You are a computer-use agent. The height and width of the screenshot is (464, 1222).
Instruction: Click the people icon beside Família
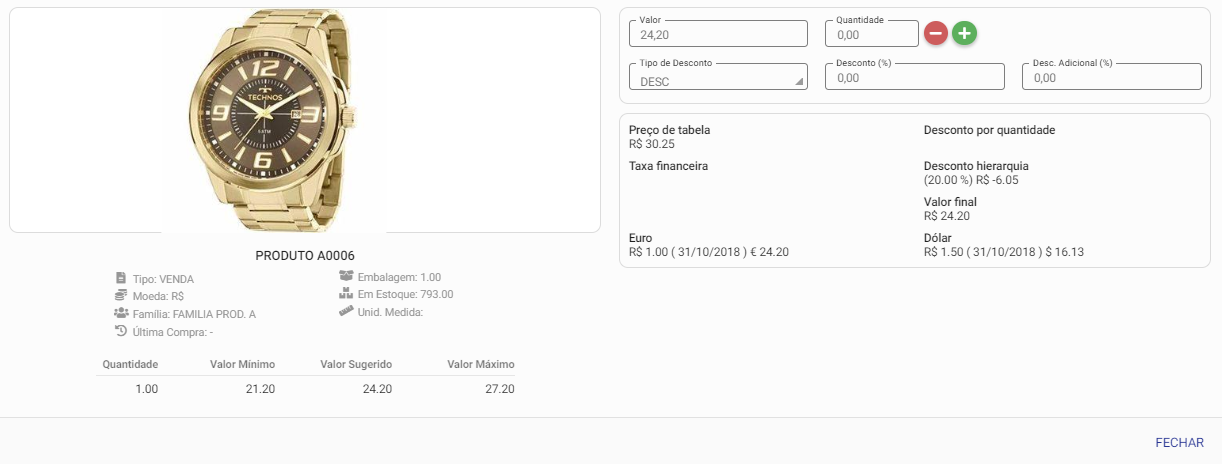pyautogui.click(x=121, y=314)
